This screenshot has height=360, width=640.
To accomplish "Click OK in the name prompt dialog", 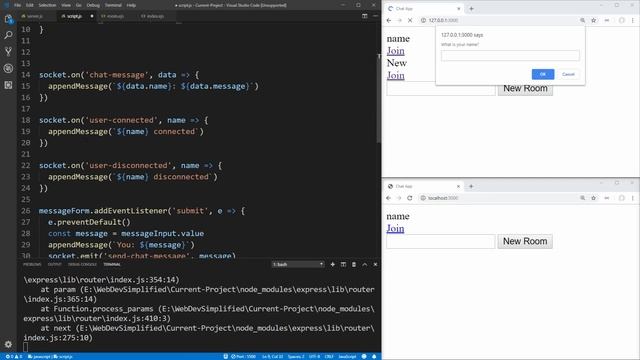I will (543, 74).
